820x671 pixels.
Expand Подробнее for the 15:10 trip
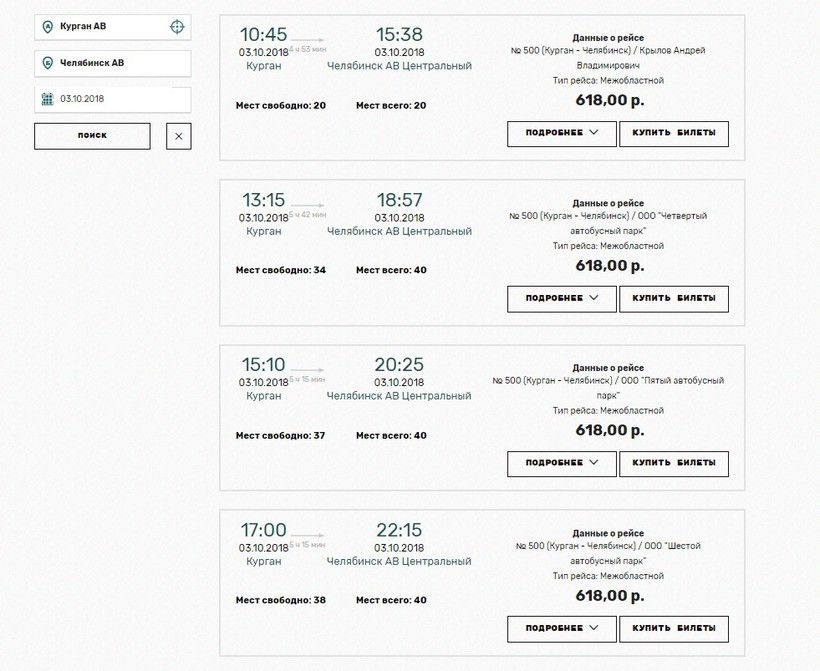coord(562,463)
